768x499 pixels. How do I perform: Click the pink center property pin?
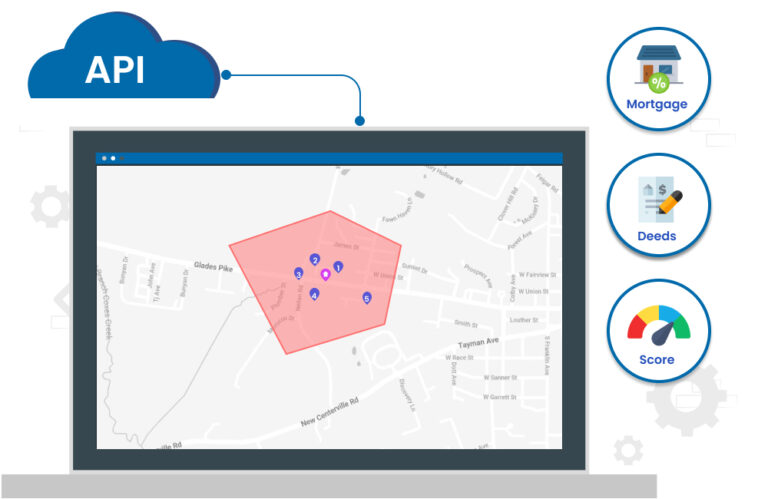coord(325,274)
